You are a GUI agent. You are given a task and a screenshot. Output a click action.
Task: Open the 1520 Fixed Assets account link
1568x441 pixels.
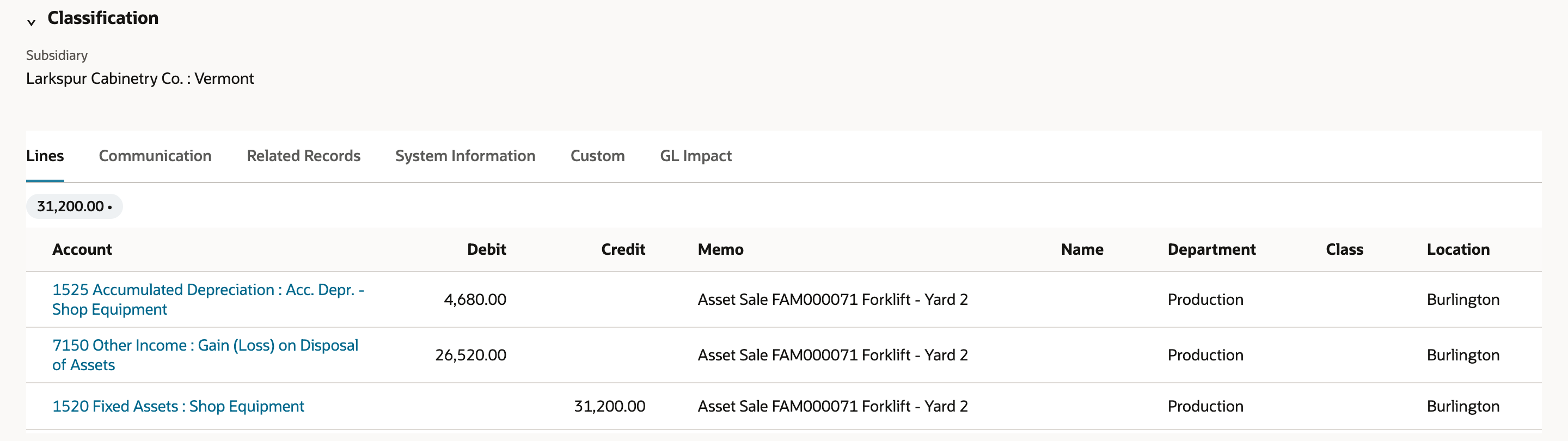pyautogui.click(x=179, y=406)
